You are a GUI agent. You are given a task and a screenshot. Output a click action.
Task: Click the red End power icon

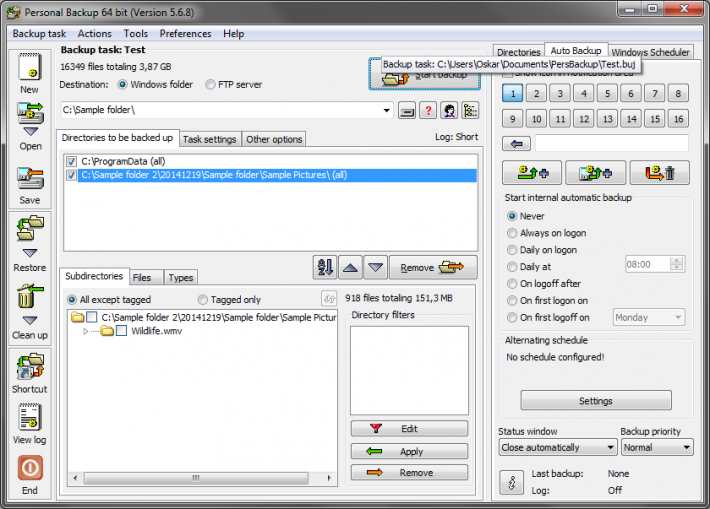(x=30, y=468)
